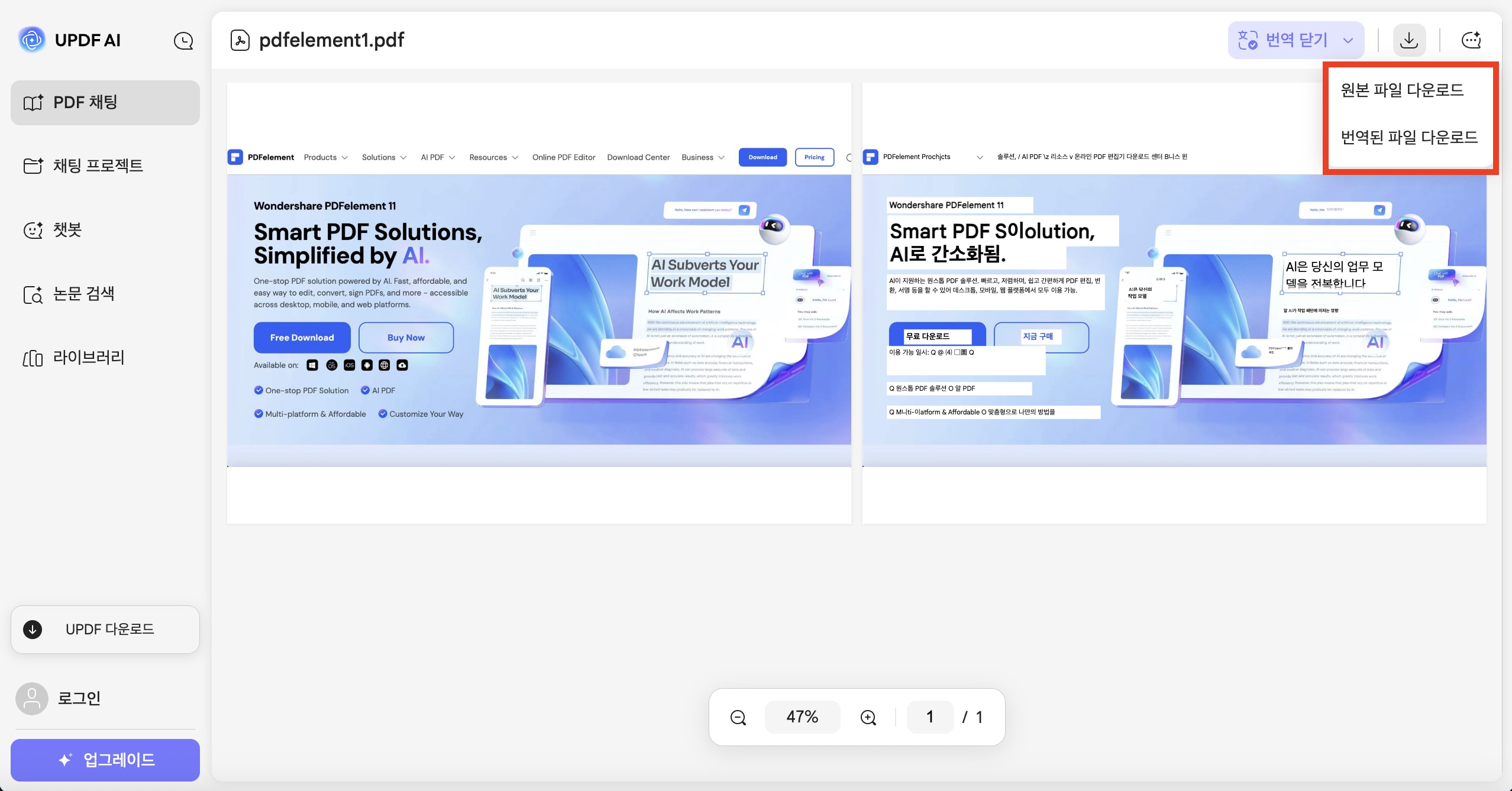Open 챗봇 in the sidebar
The height and width of the screenshot is (791, 1512).
105,230
